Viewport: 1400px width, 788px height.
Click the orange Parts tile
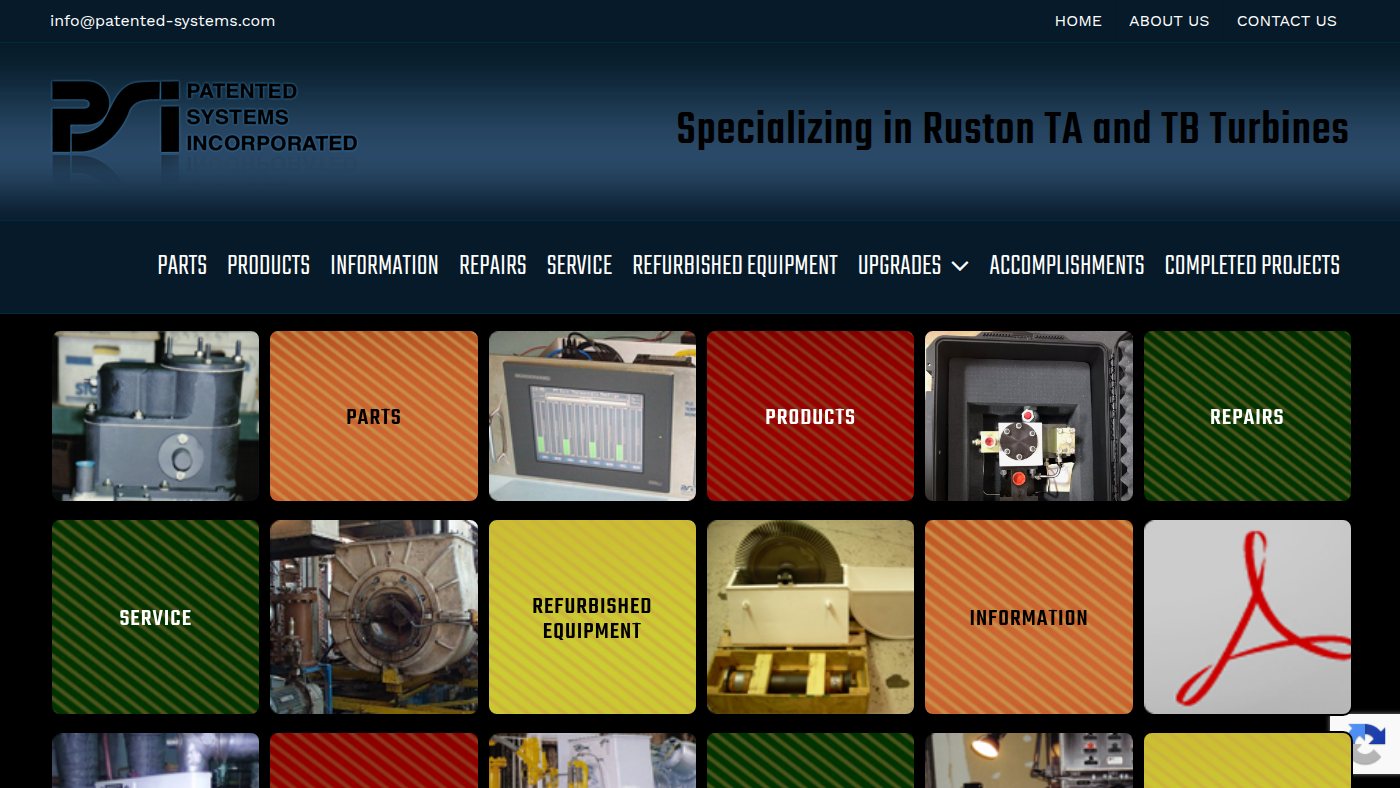tap(374, 416)
